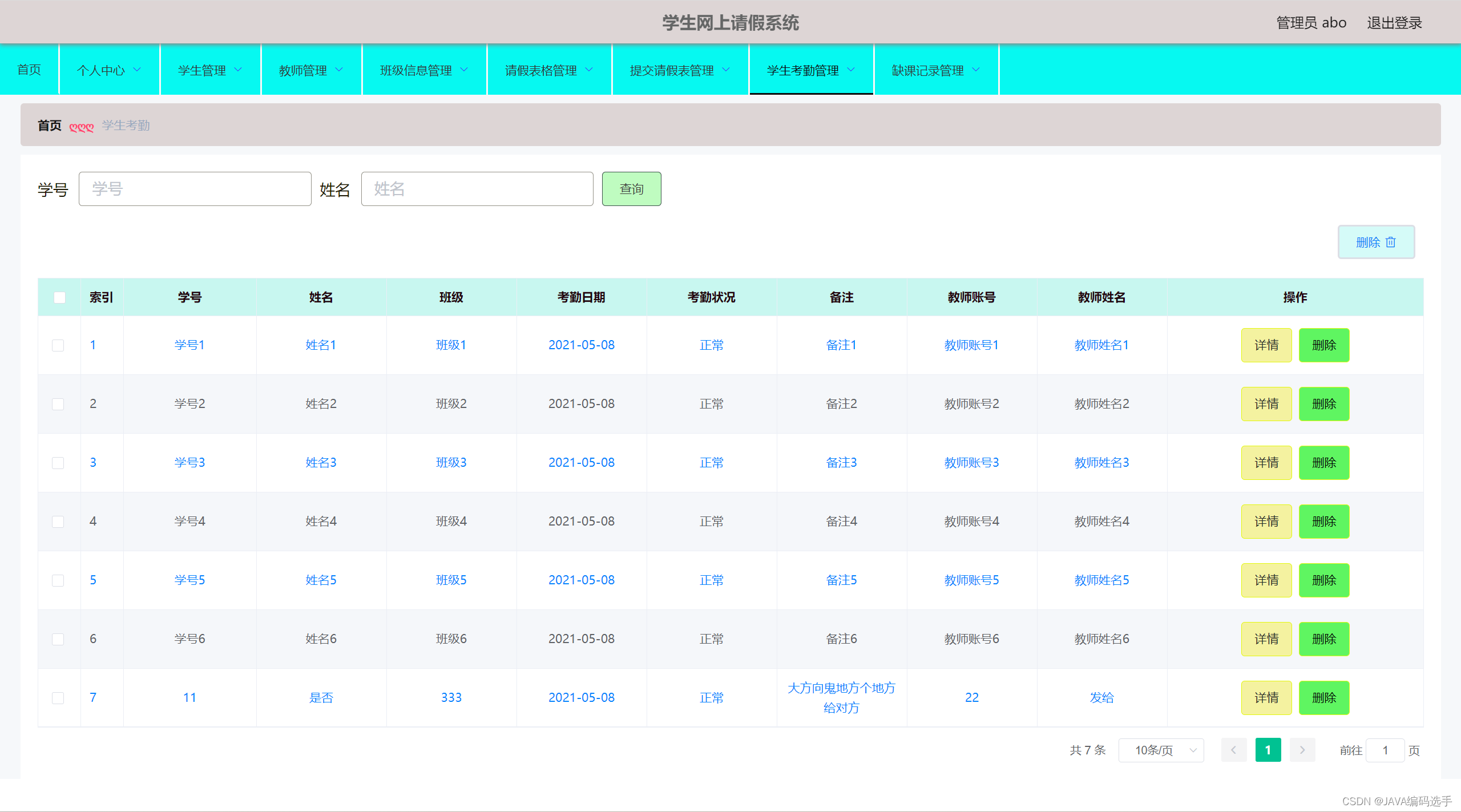Click the 管理员 abo user label
The width and height of the screenshot is (1461, 812).
tap(1311, 23)
